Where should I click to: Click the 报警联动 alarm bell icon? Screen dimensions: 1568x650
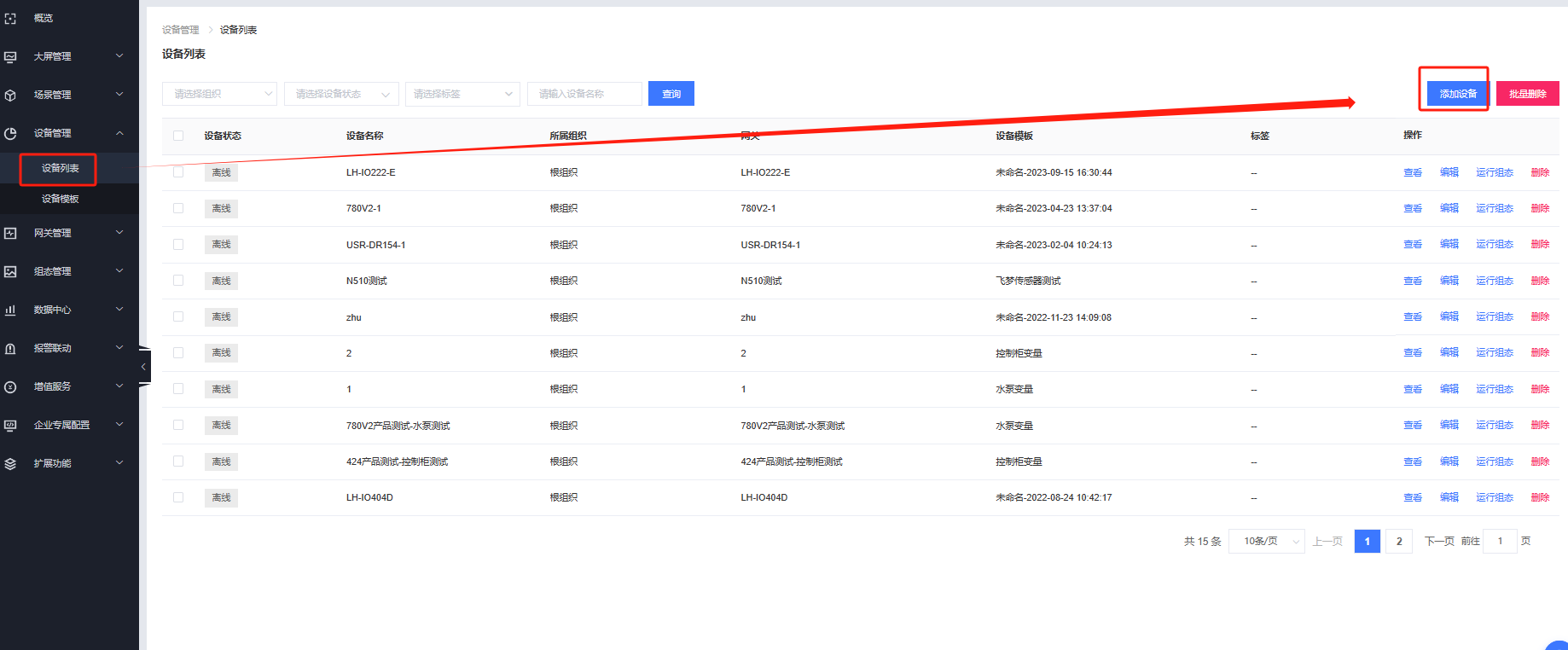pyautogui.click(x=10, y=348)
